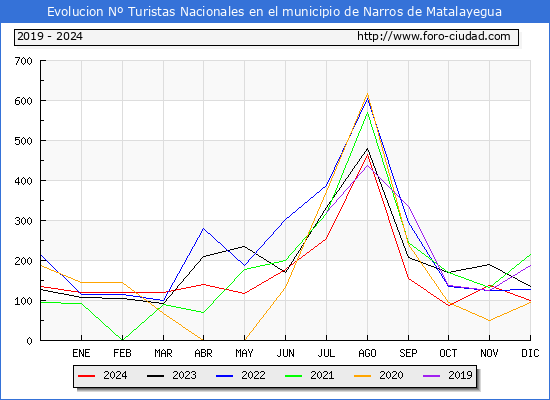The width and height of the screenshot is (550, 400).
Task: Click the black 2023 data point at MAY
Action: pyautogui.click(x=244, y=246)
